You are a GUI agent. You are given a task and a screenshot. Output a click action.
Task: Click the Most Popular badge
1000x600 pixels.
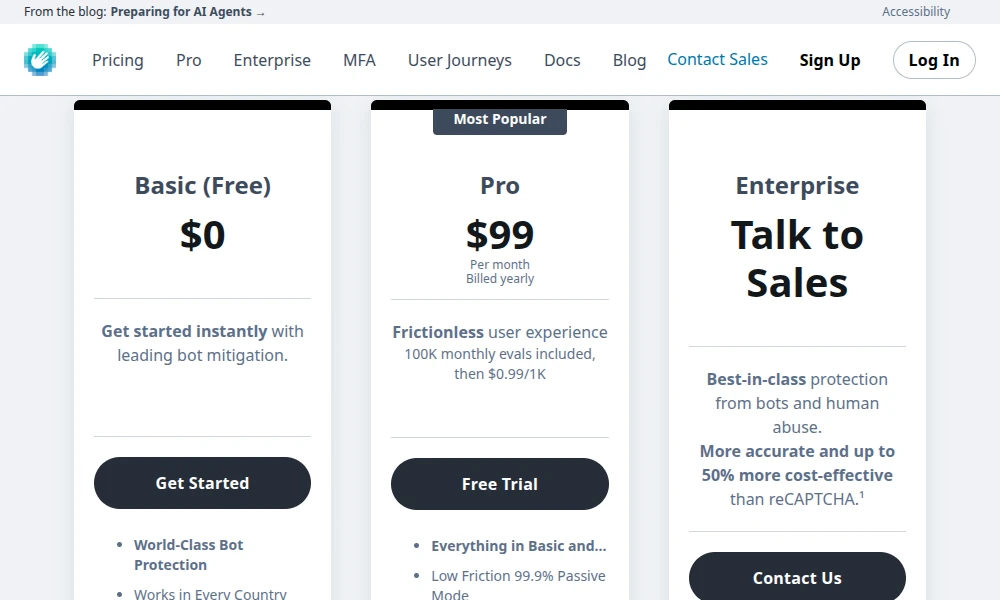(500, 119)
